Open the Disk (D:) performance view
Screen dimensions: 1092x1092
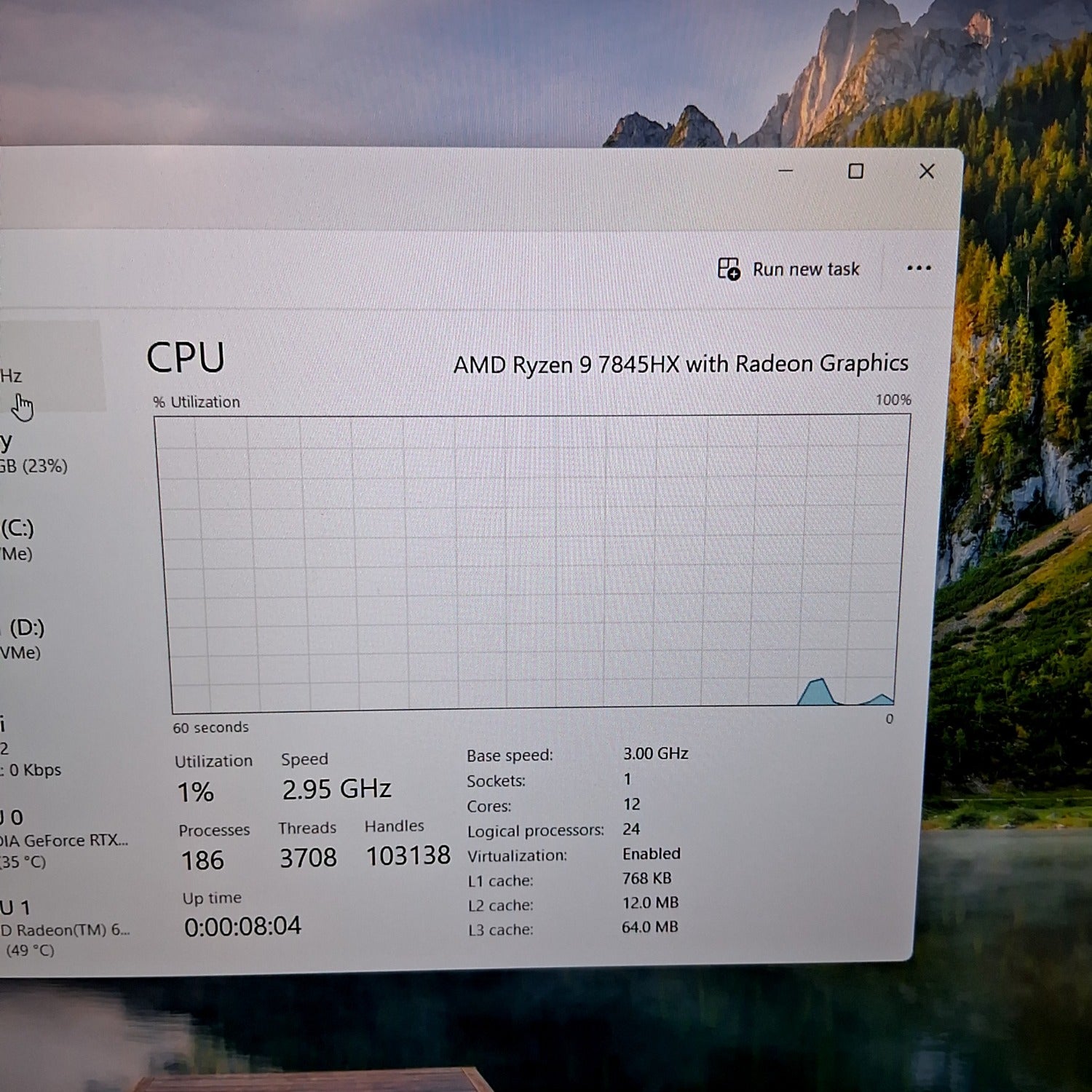tap(23, 638)
